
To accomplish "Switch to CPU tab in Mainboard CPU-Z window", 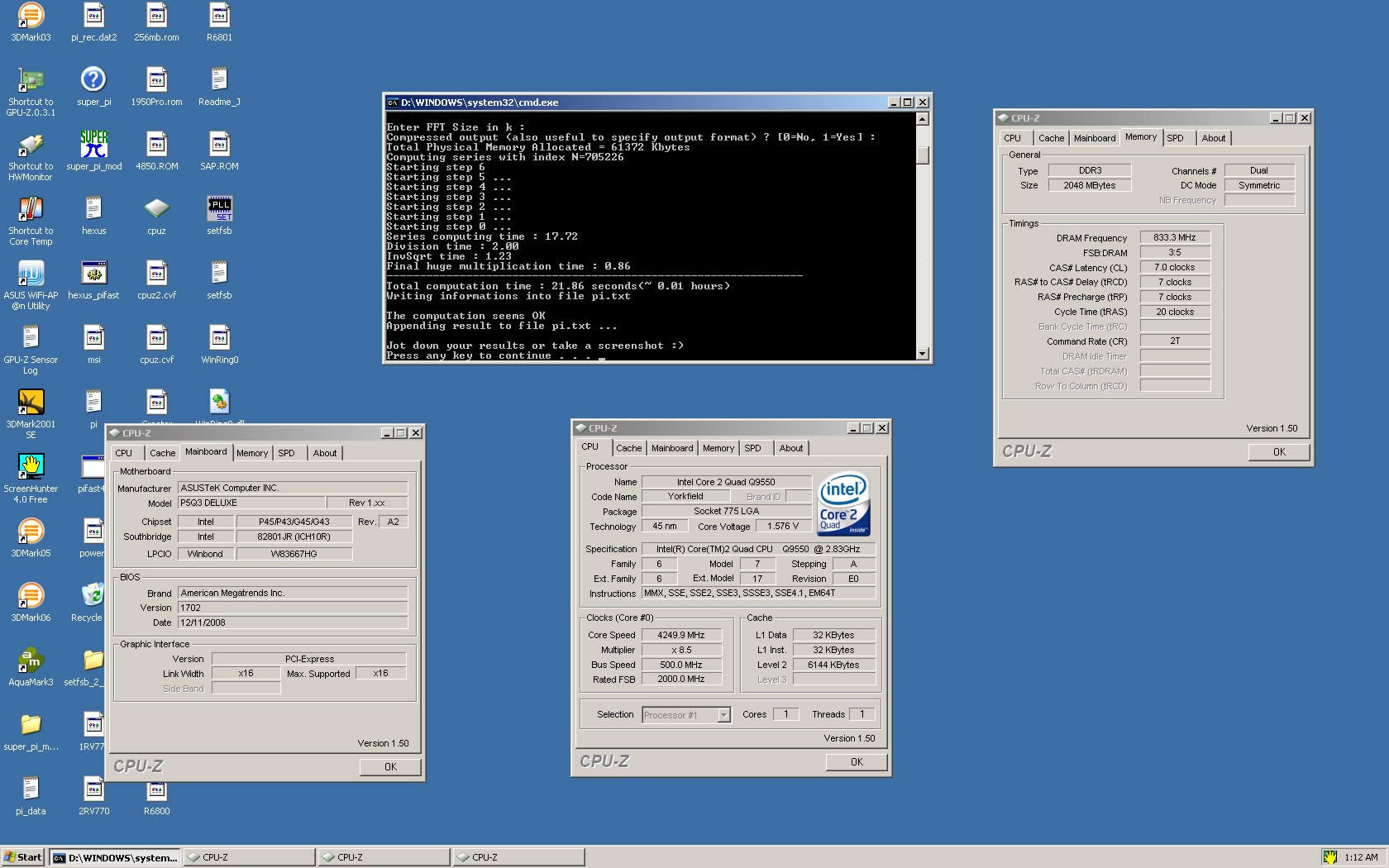I will click(x=124, y=453).
